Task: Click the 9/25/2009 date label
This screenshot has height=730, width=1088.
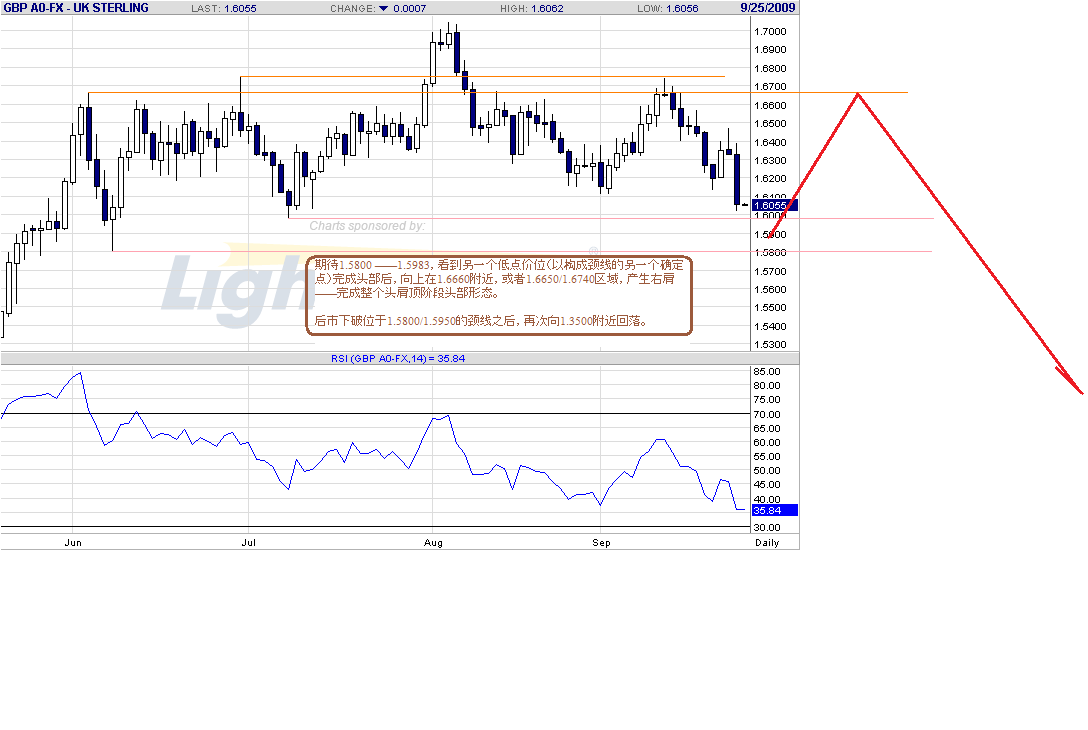Action: 767,8
